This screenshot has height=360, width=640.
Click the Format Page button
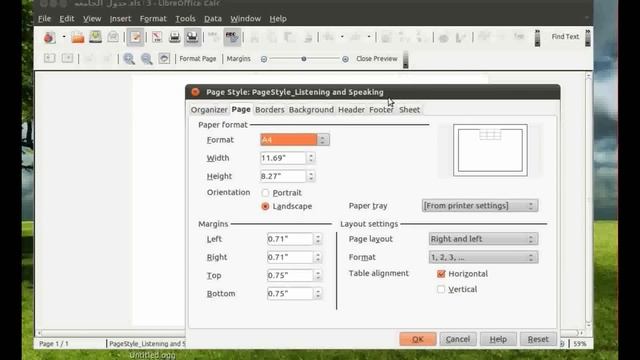click(198, 59)
